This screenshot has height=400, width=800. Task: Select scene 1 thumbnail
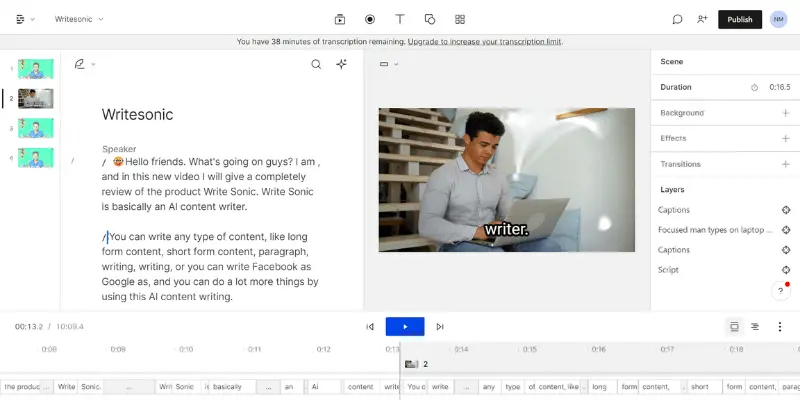click(36, 69)
